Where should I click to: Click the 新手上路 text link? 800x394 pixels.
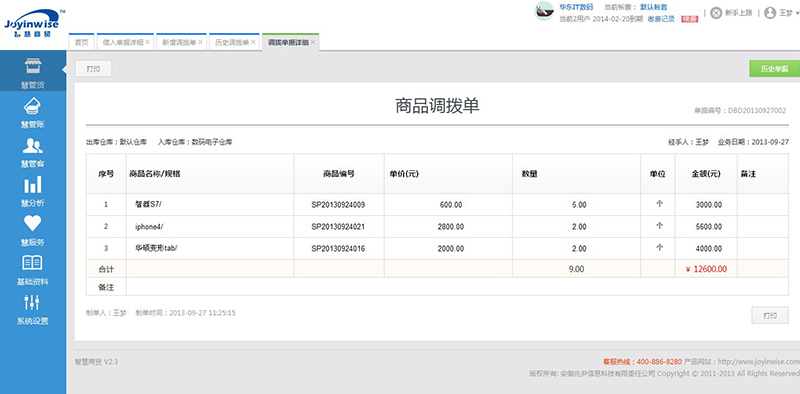[738, 13]
